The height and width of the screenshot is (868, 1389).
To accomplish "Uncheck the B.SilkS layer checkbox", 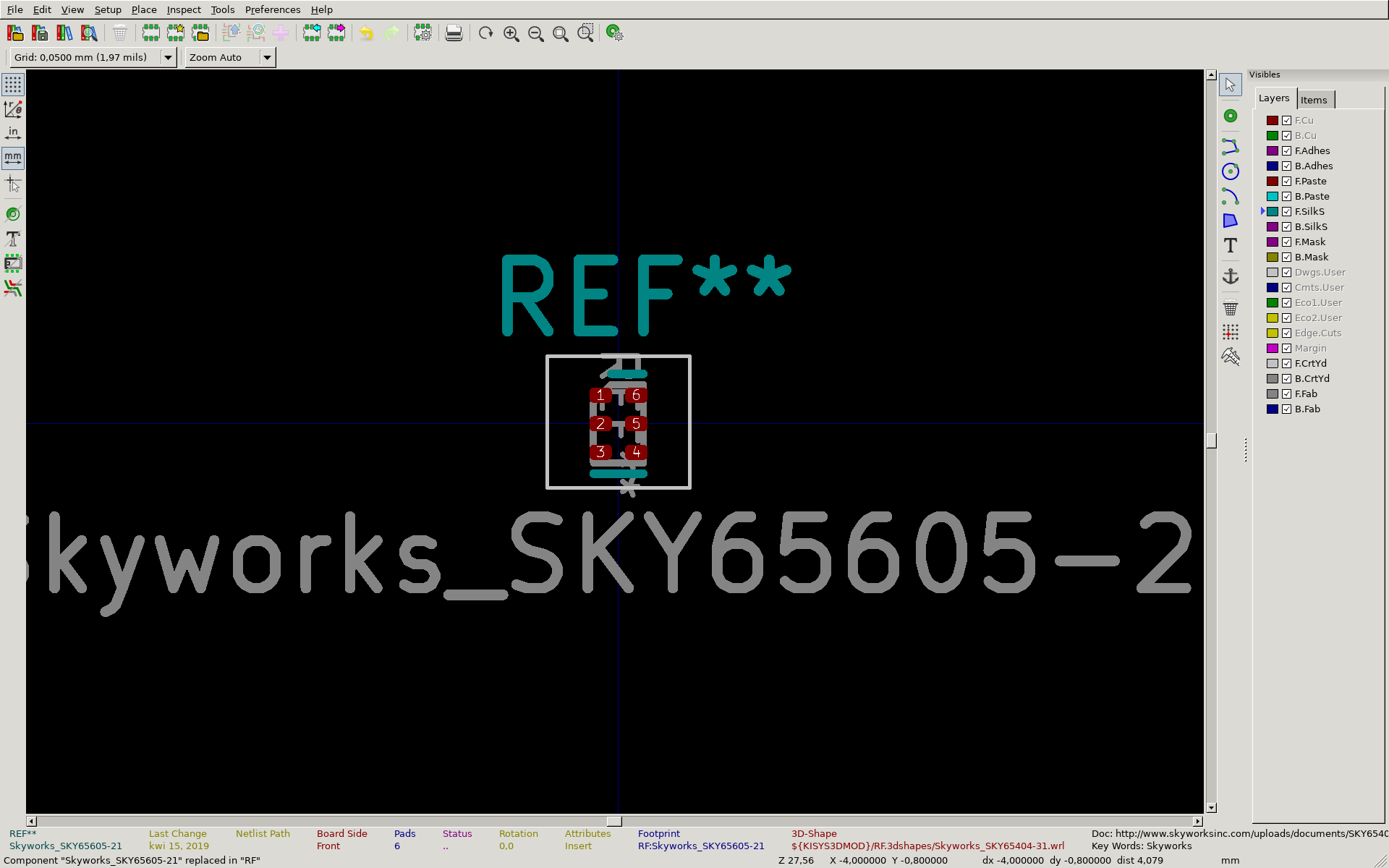I will point(1286,227).
